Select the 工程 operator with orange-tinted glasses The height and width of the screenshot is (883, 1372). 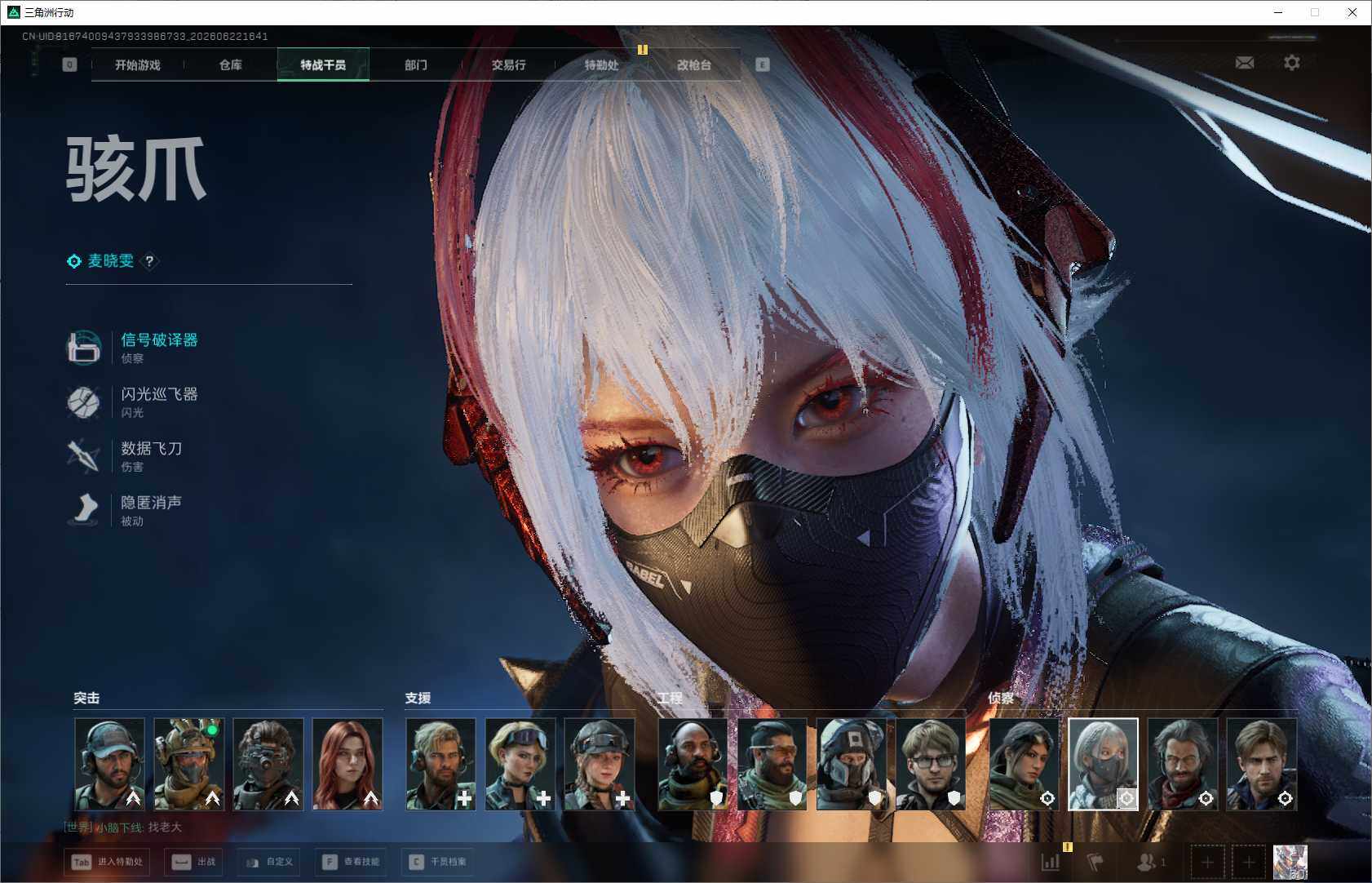[772, 764]
